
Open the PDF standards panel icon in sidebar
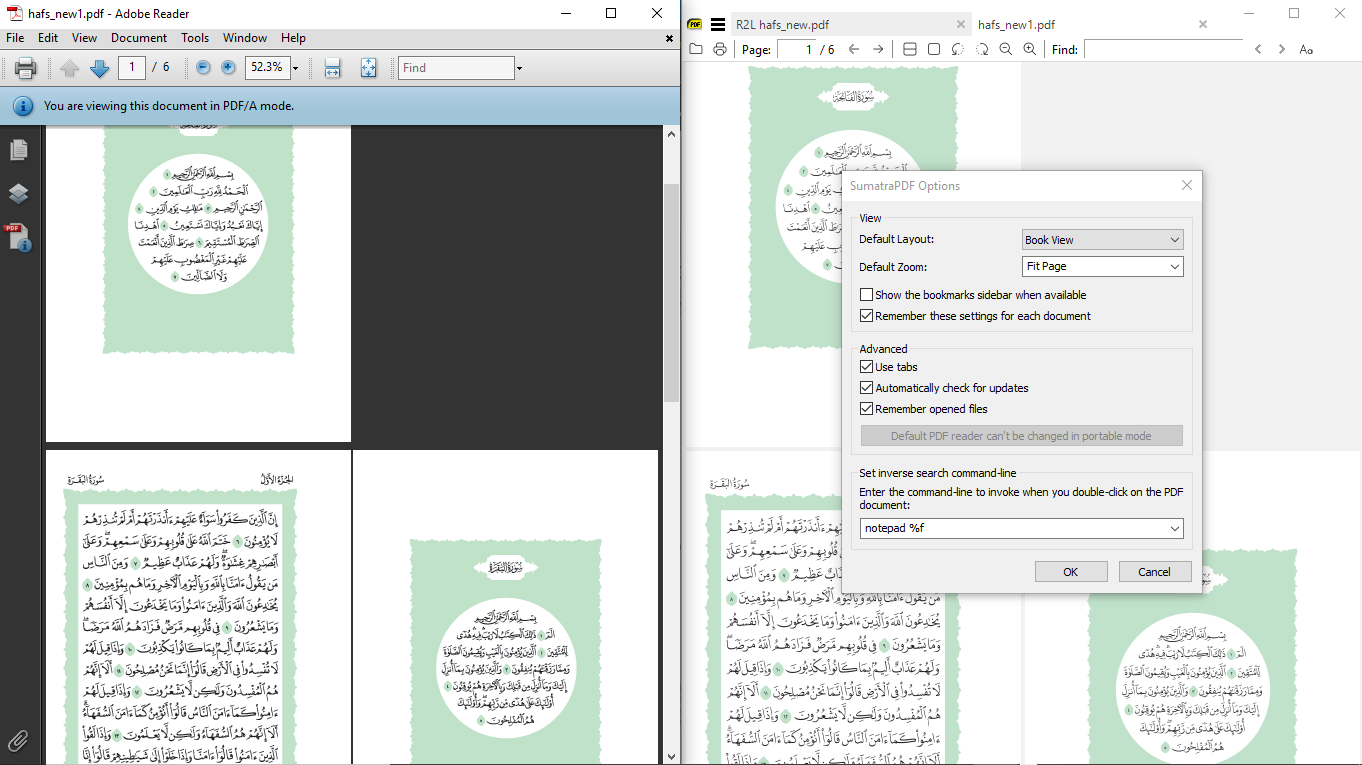coord(18,237)
